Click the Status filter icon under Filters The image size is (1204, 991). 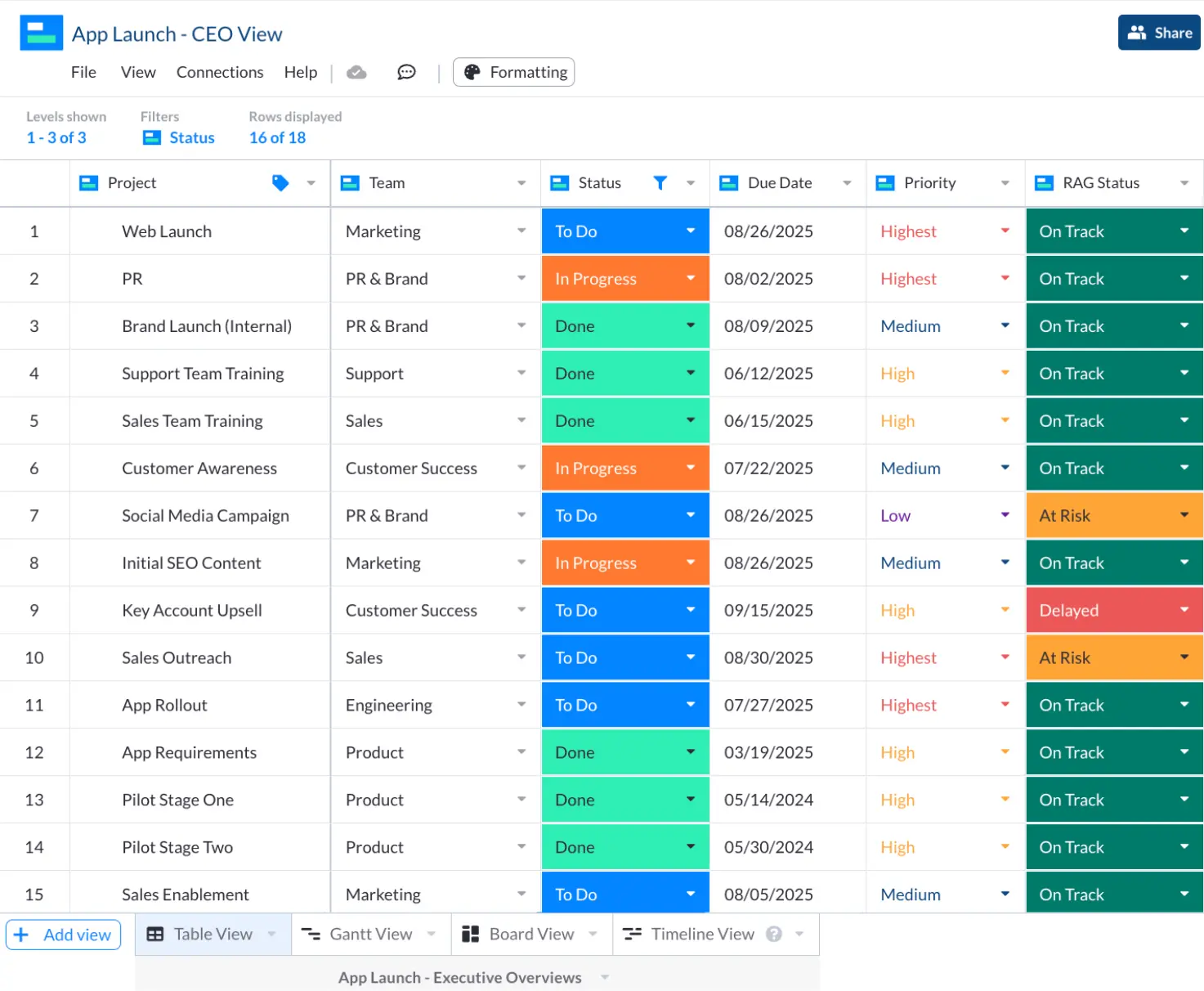[x=152, y=137]
